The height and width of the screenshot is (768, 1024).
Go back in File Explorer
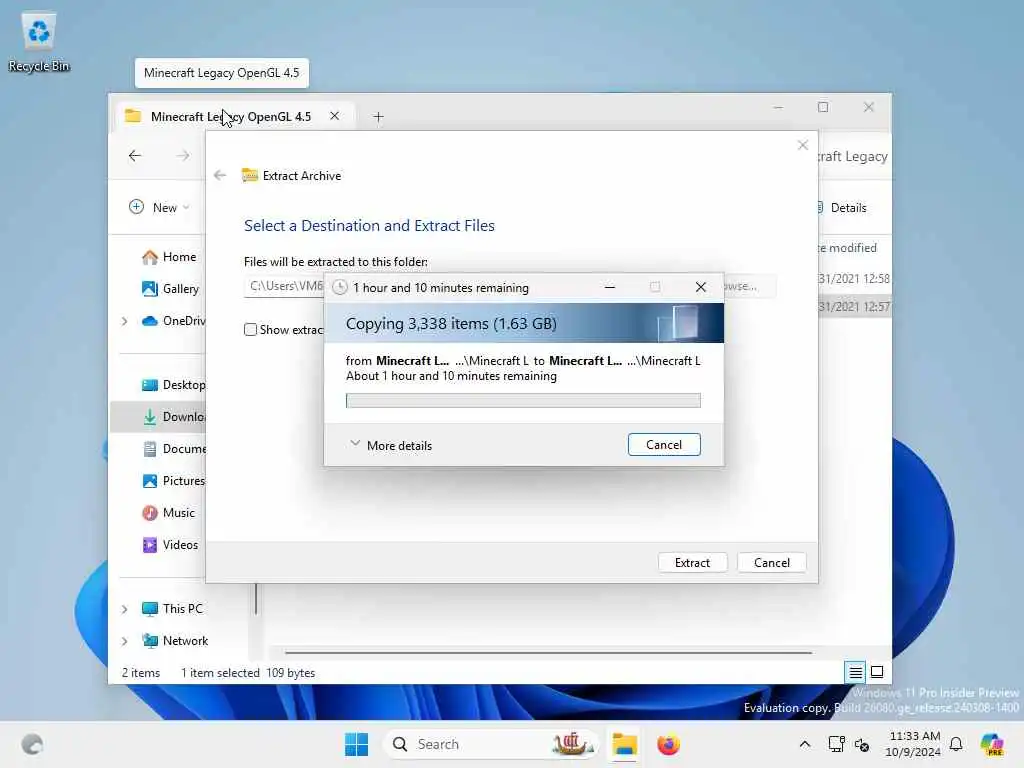pos(135,155)
